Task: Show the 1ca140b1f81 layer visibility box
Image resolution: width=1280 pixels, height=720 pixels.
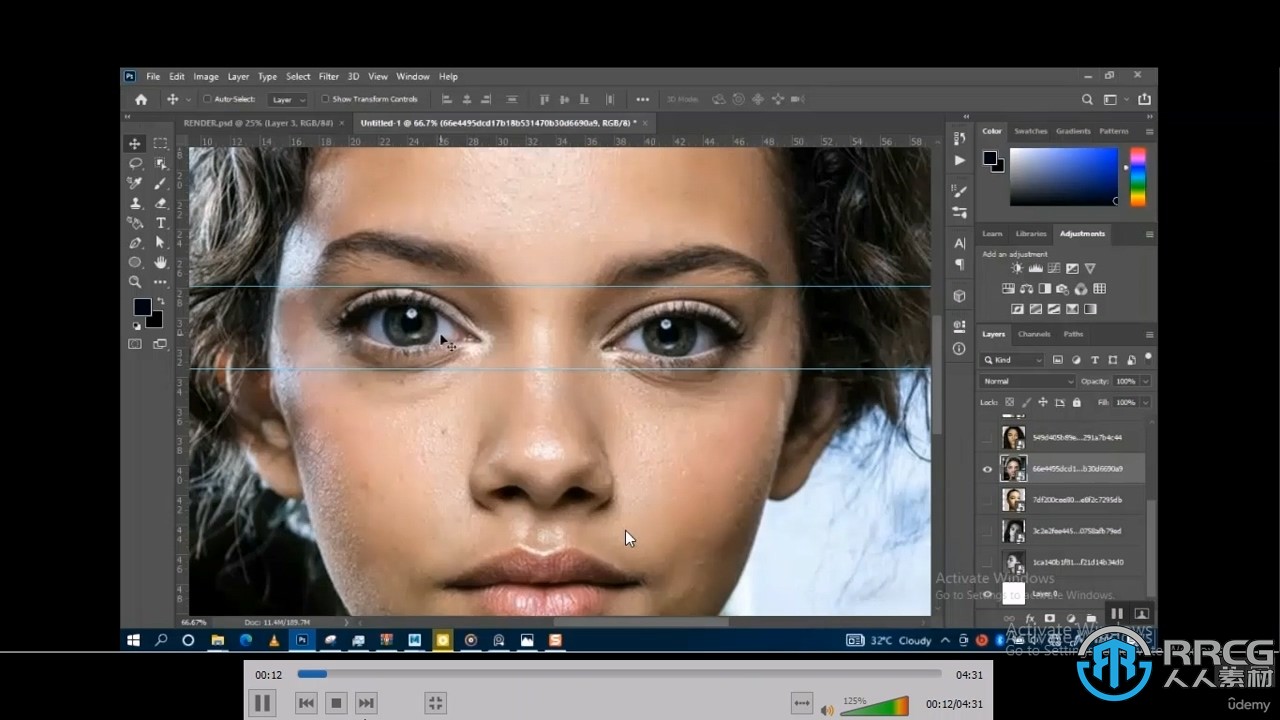Action: [x=988, y=562]
